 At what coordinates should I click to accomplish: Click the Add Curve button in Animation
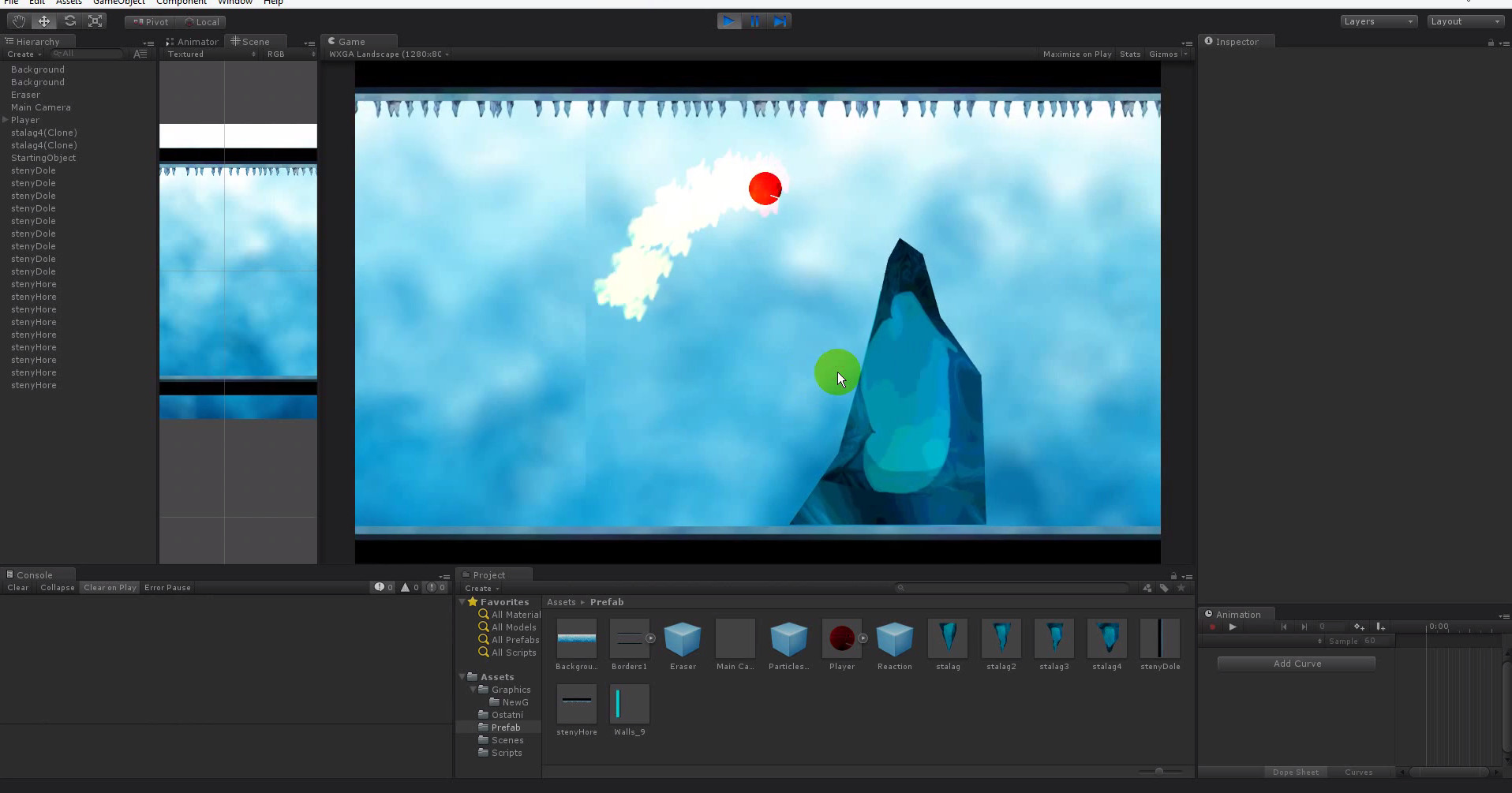pyautogui.click(x=1296, y=663)
